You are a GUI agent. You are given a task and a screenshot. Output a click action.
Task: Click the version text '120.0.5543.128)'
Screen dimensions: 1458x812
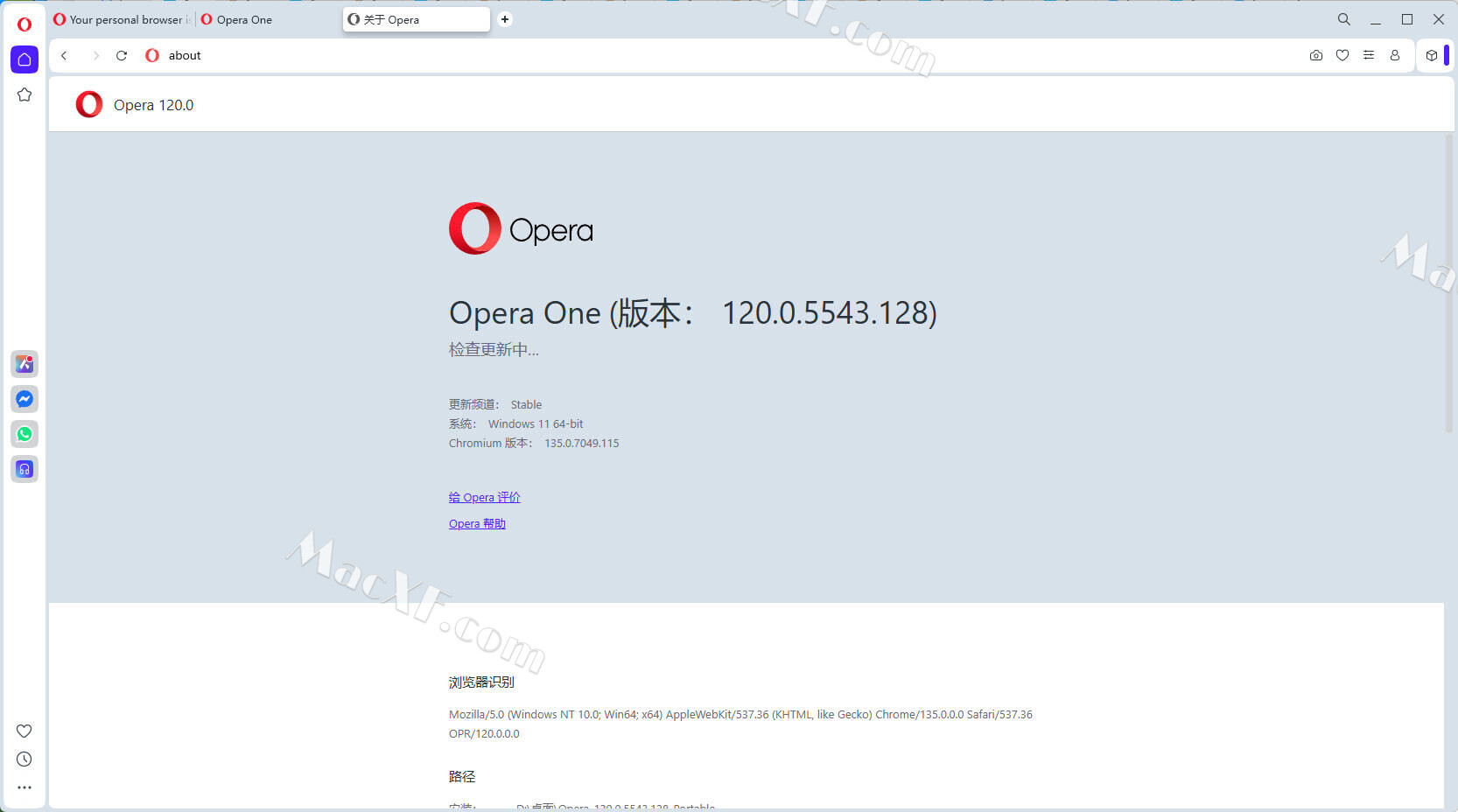click(830, 313)
